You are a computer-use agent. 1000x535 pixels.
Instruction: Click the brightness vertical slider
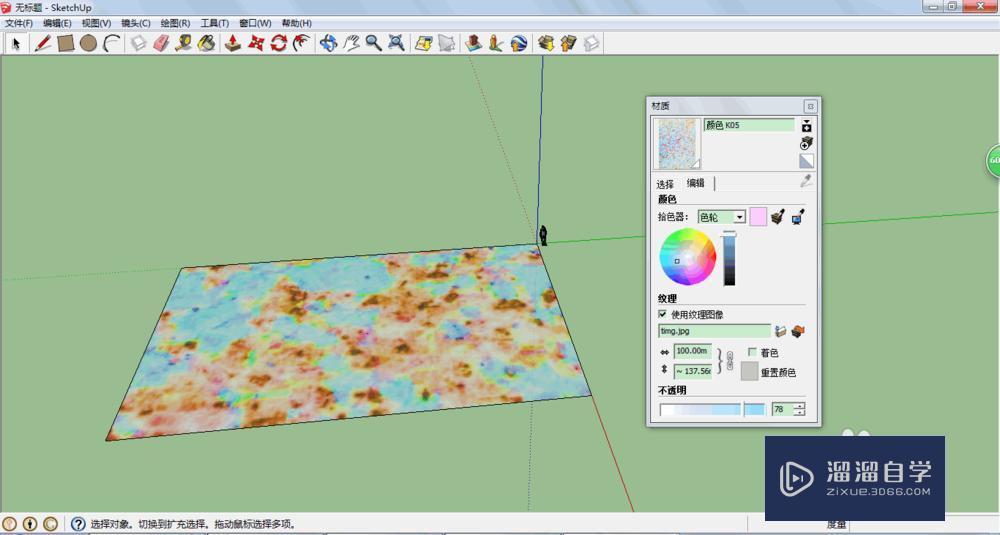click(729, 260)
